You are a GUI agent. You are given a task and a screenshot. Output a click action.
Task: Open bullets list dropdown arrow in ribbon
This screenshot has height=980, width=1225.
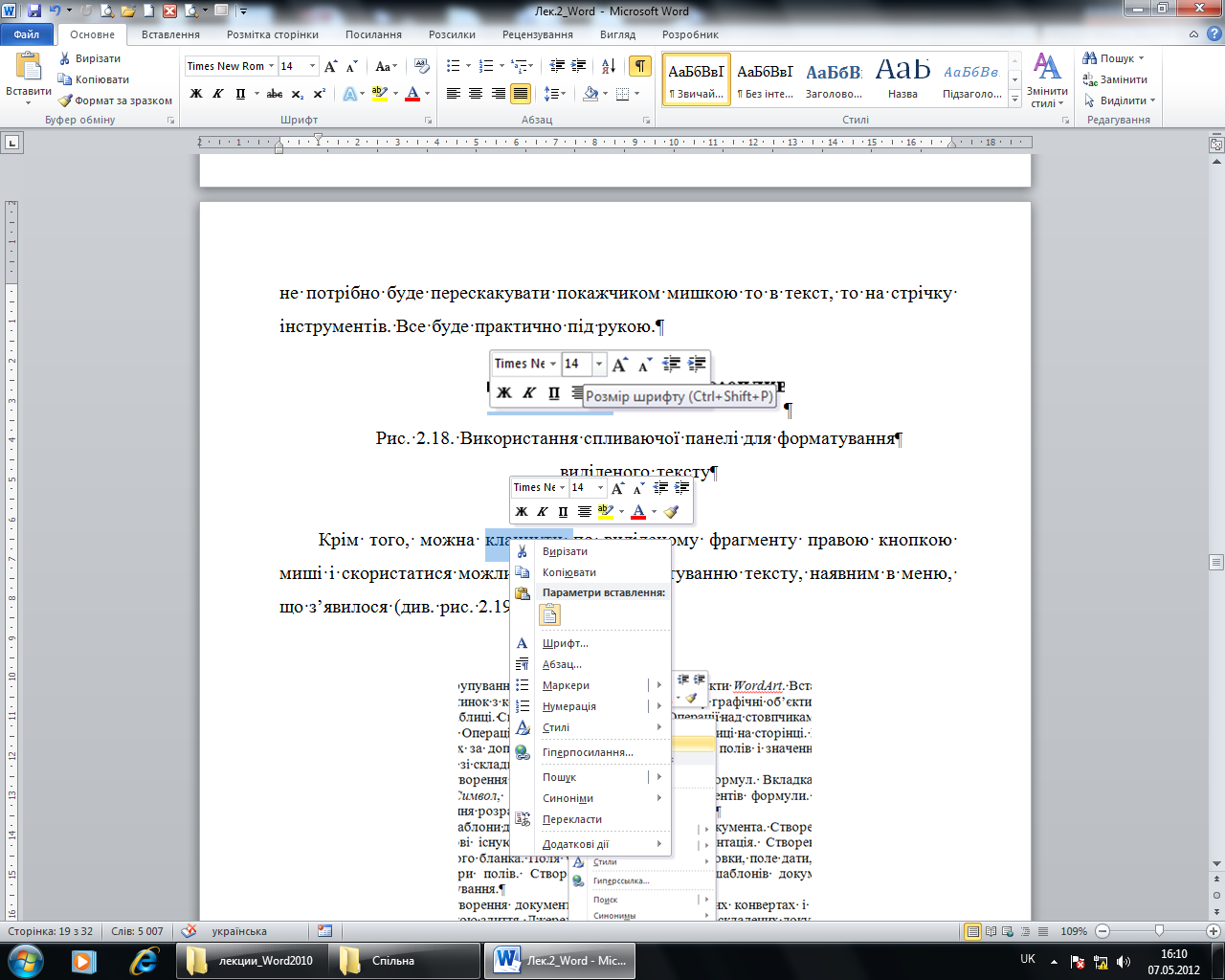[467, 66]
